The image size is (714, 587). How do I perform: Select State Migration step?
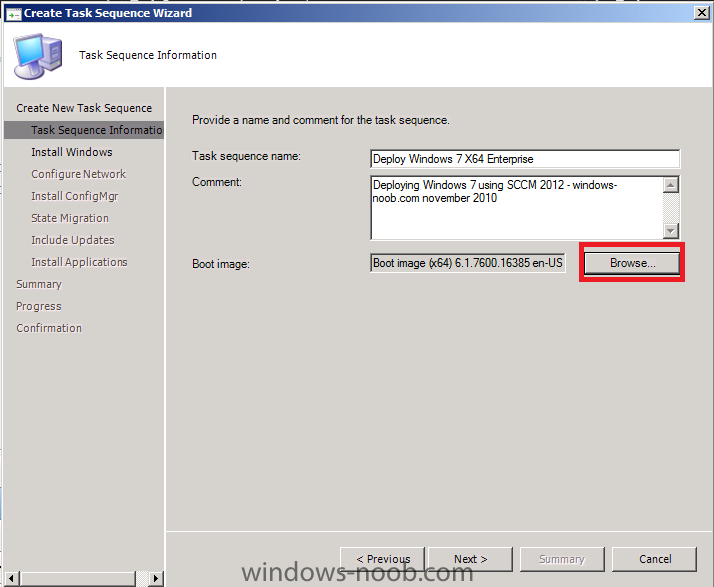tap(70, 218)
